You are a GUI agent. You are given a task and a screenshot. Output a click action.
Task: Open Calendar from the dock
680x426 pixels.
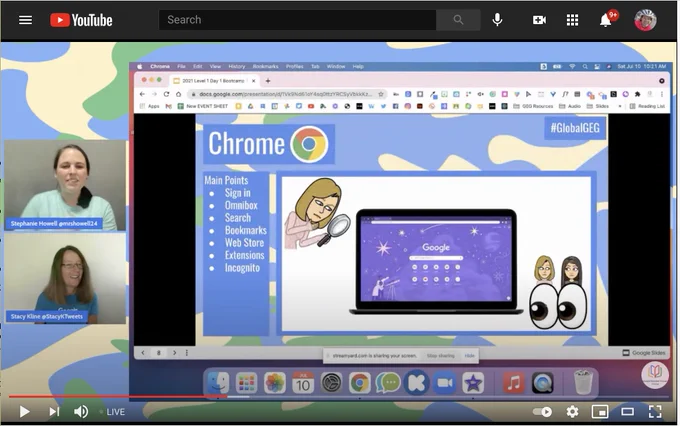point(303,383)
